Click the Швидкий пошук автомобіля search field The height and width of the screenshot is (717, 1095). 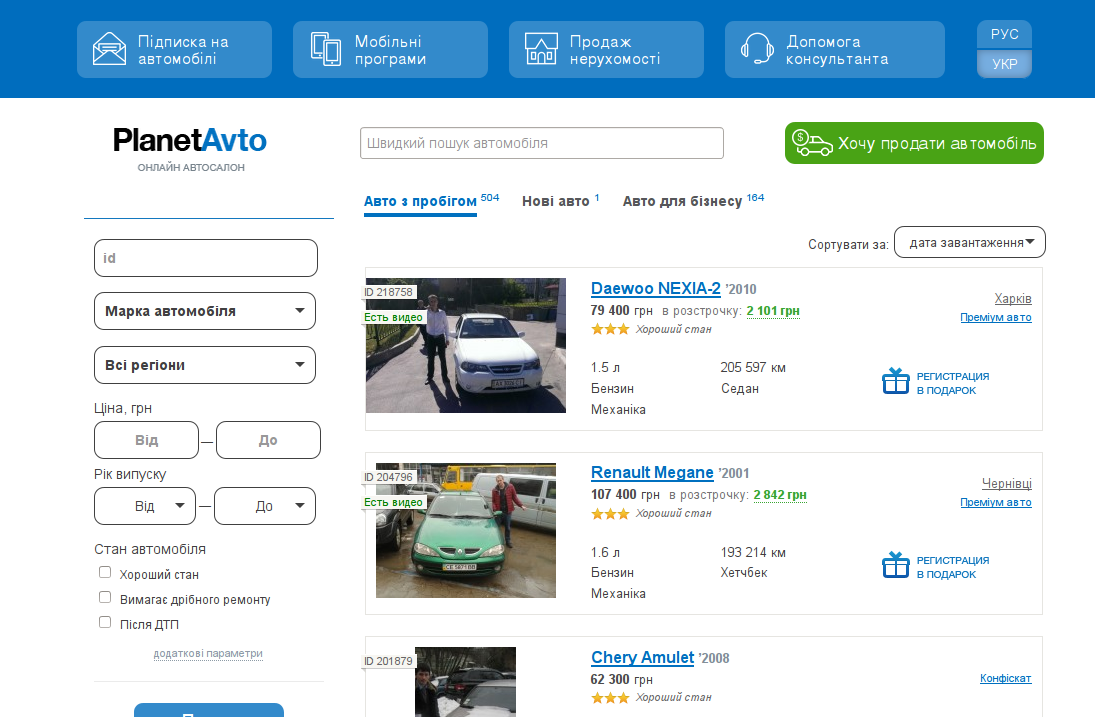541,143
